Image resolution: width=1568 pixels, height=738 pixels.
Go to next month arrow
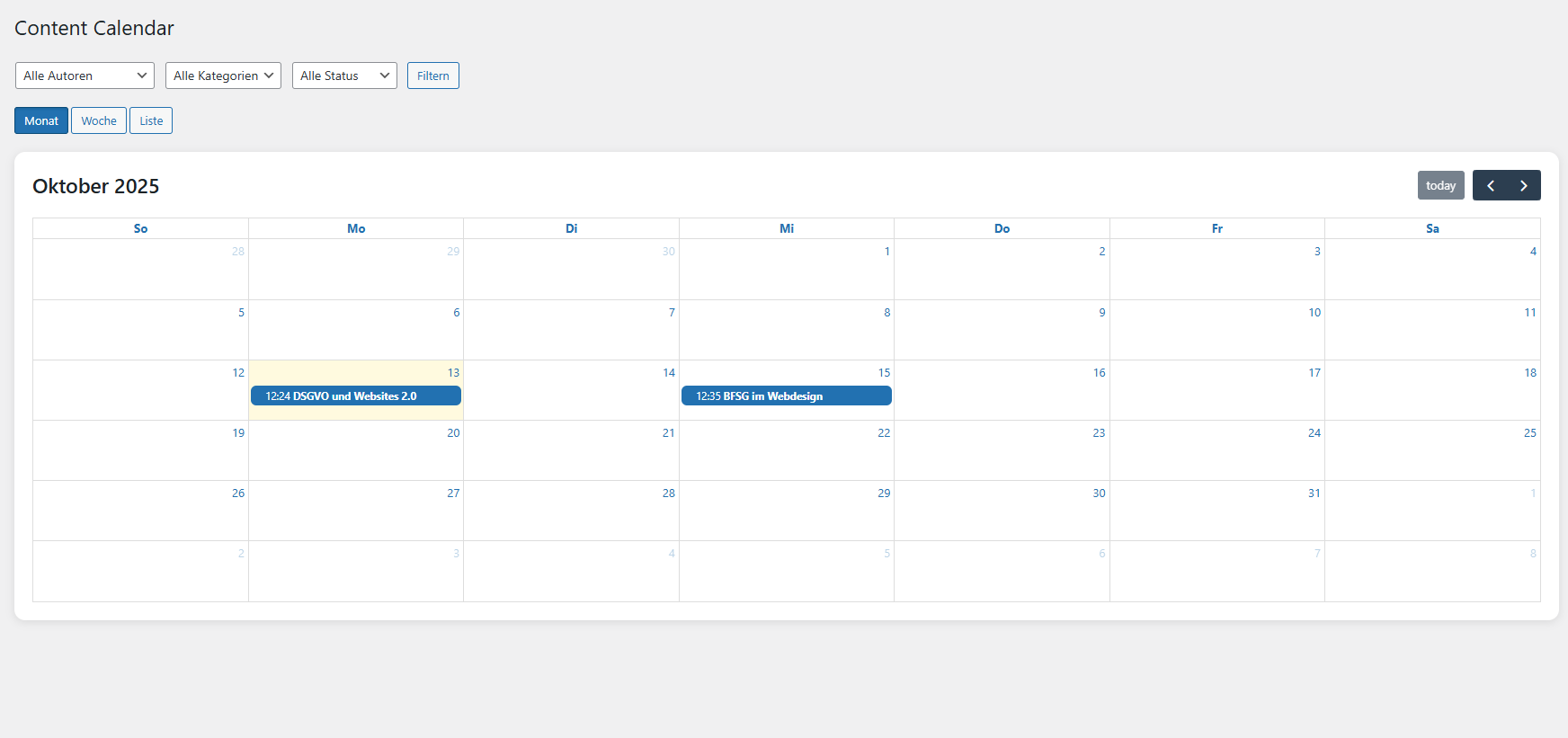coord(1524,185)
